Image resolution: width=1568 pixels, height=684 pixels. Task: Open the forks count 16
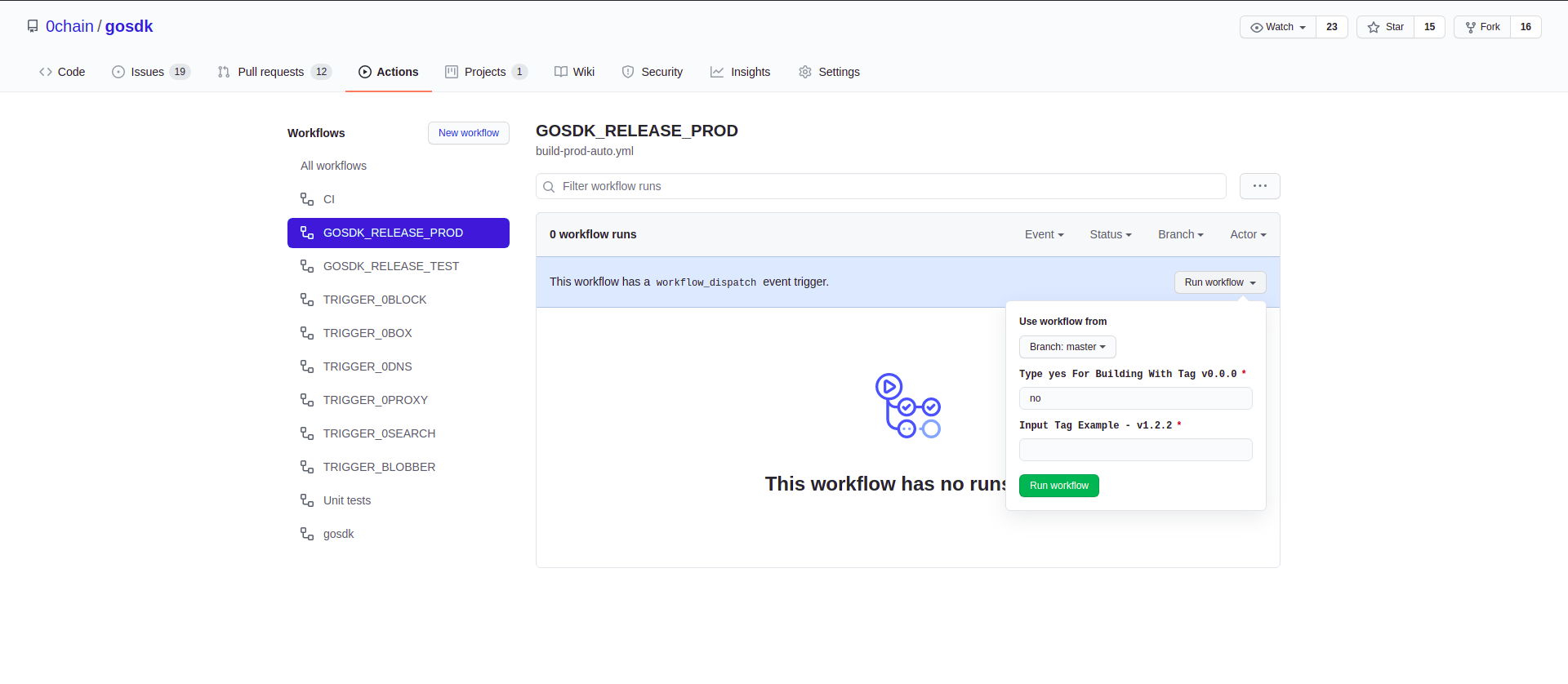point(1526,27)
